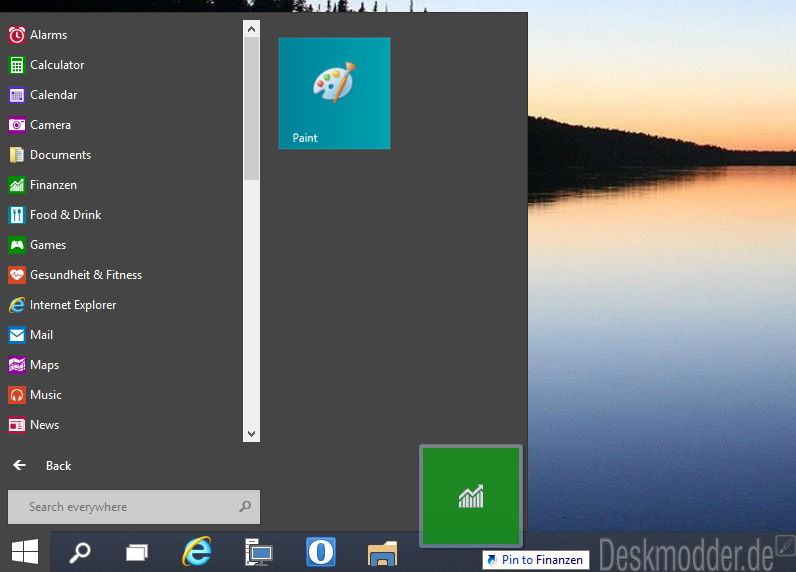Open the Paint tile

tap(334, 93)
